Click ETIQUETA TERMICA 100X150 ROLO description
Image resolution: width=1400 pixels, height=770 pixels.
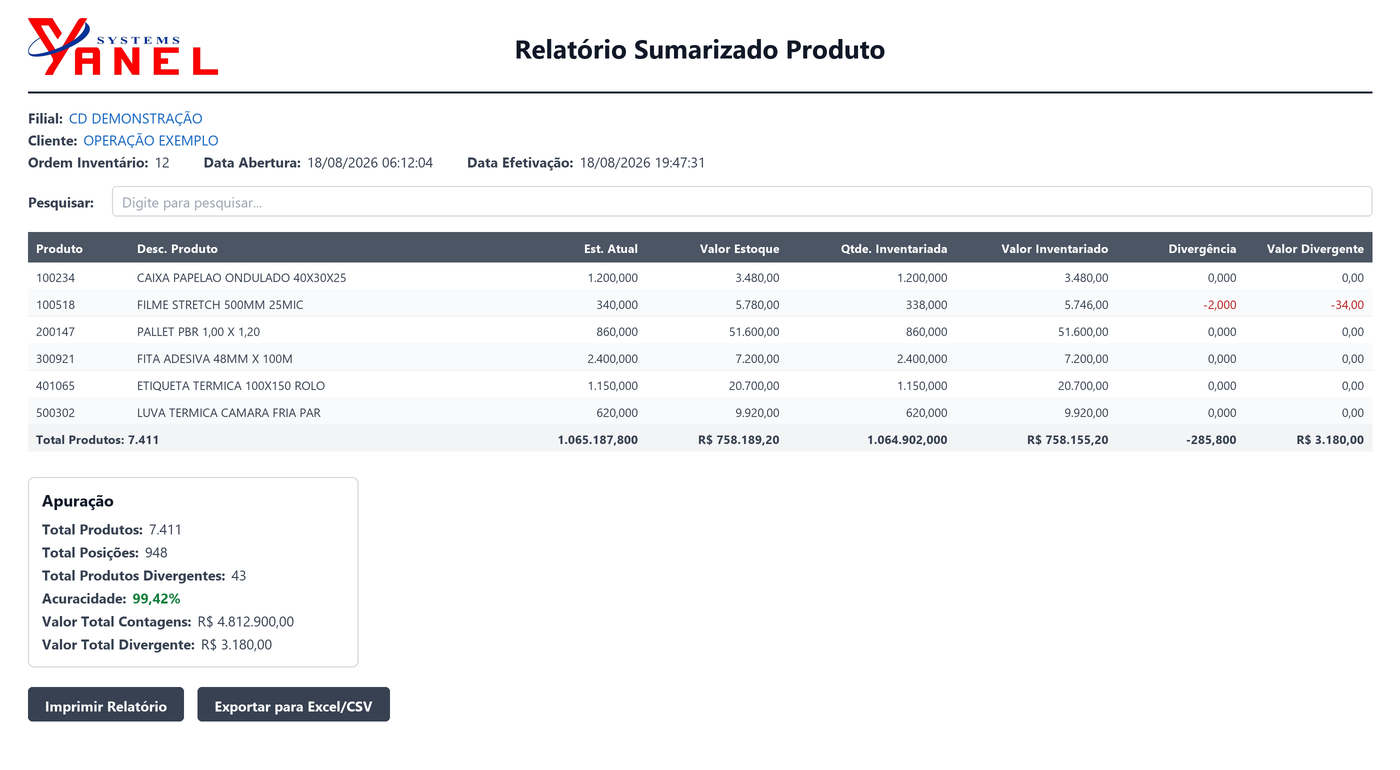point(231,386)
